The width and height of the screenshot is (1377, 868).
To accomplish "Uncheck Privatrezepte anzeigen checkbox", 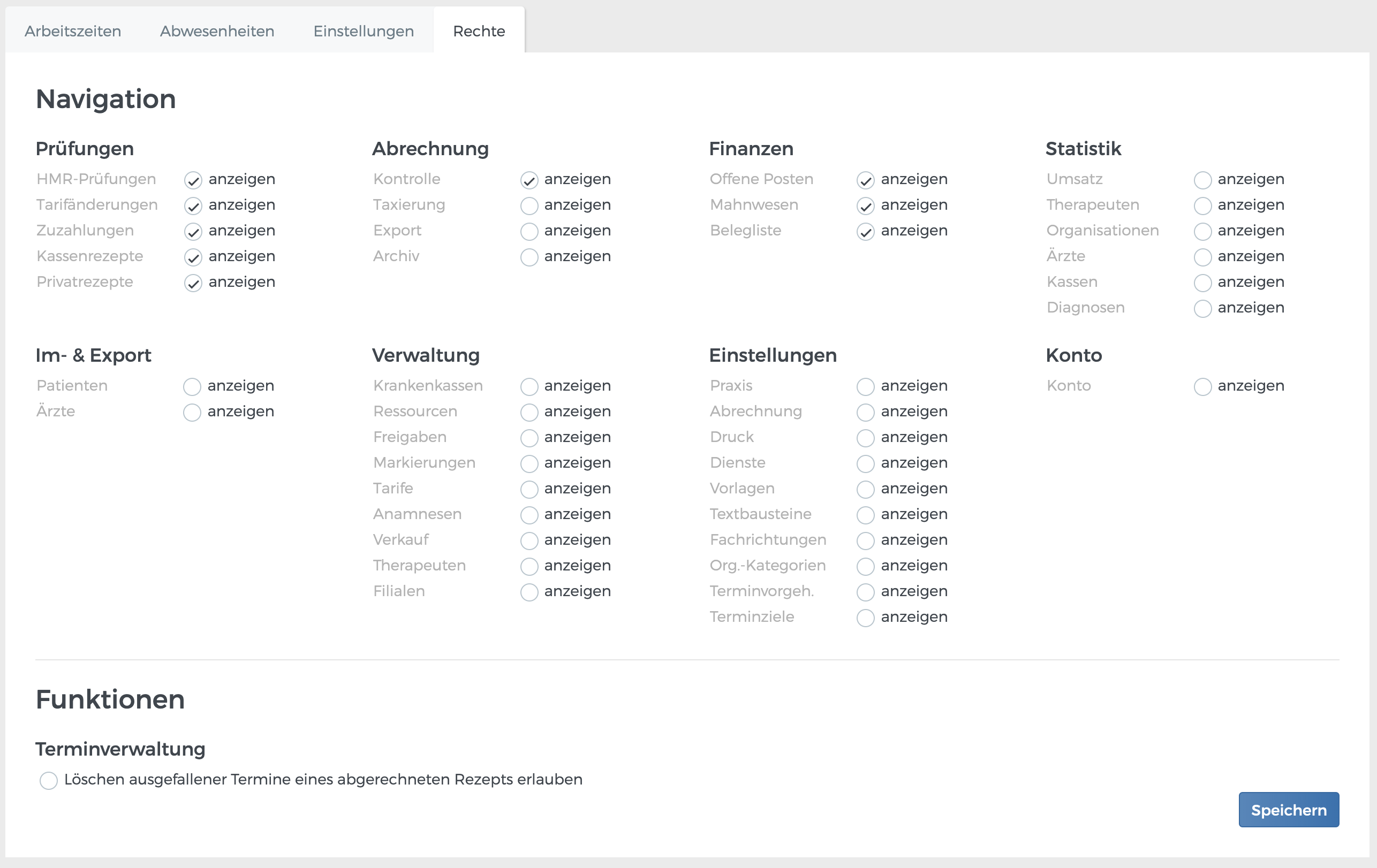I will click(x=193, y=283).
